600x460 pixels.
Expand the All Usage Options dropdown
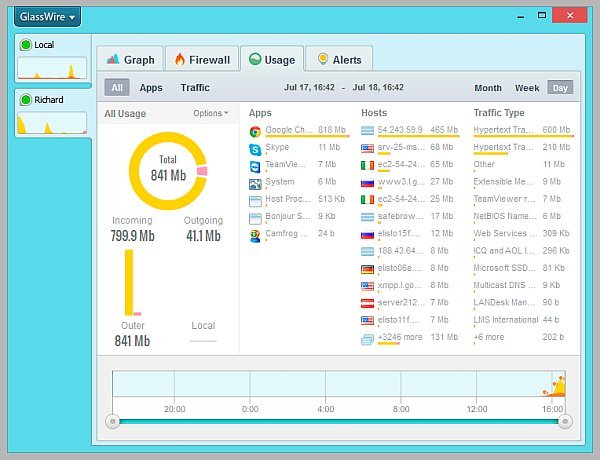tap(211, 113)
